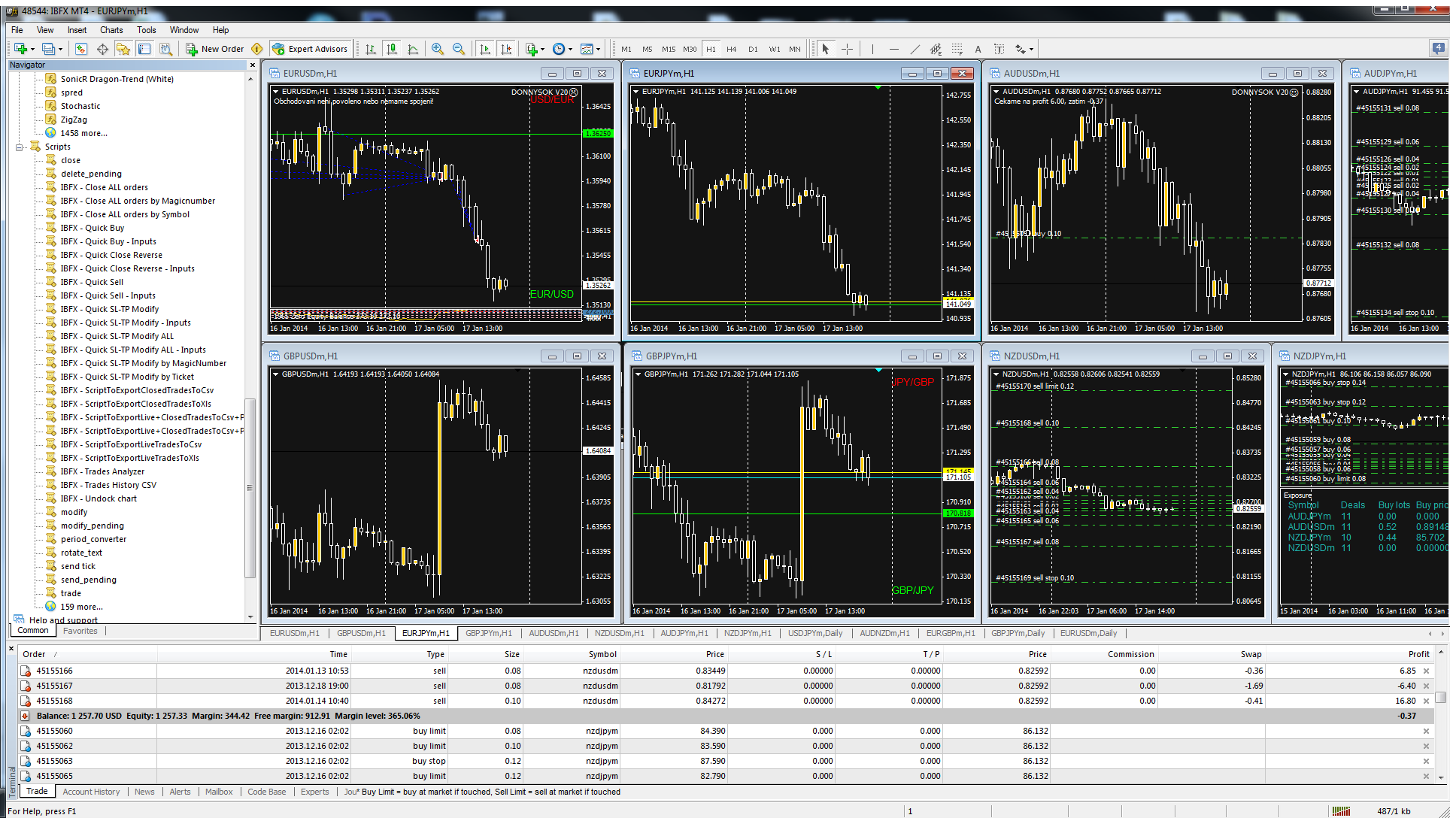
Task: Click the EURUSDm,H1 chart header triangle
Action: [276, 92]
